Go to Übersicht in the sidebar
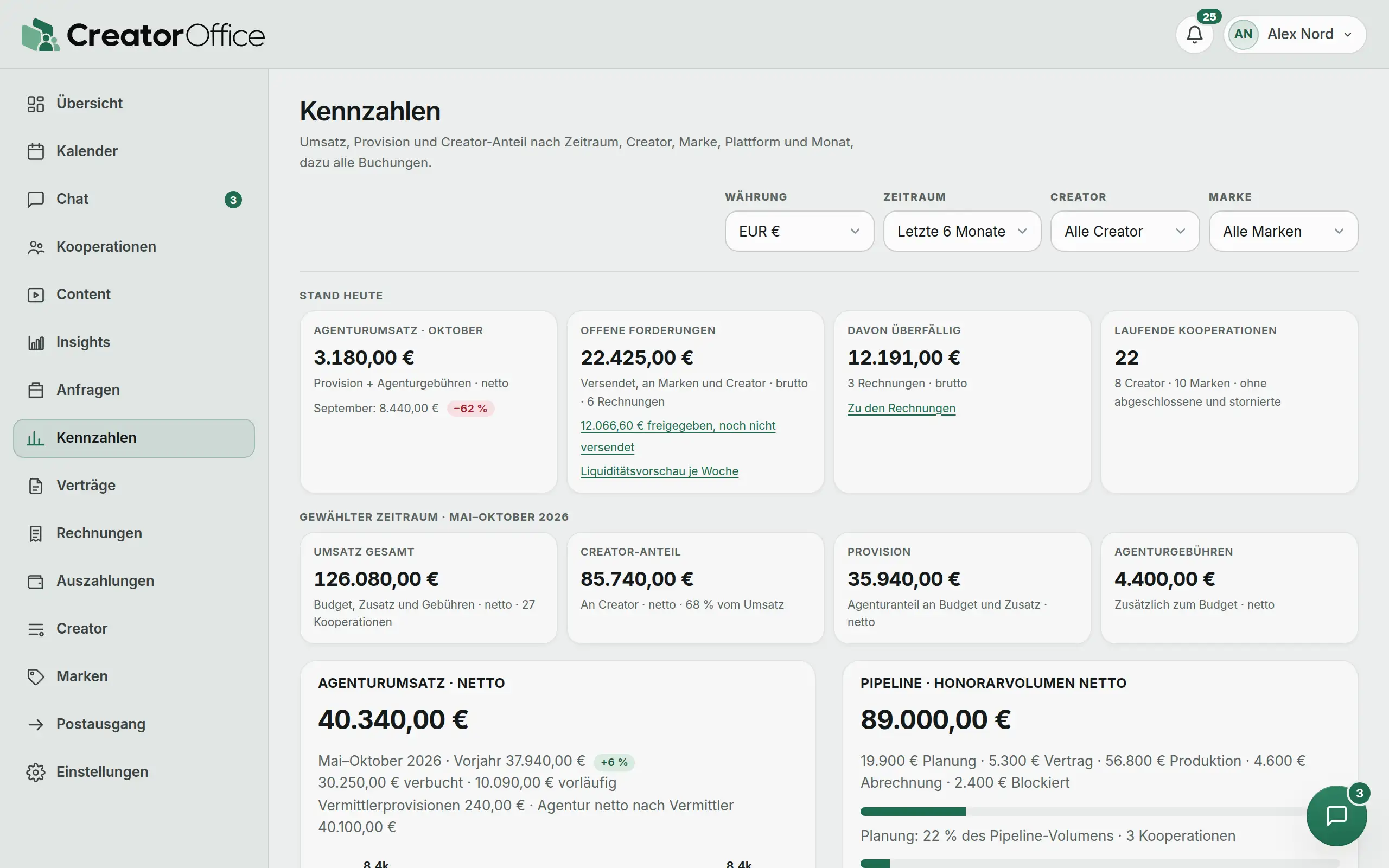Viewport: 1389px width, 868px height. [133, 104]
